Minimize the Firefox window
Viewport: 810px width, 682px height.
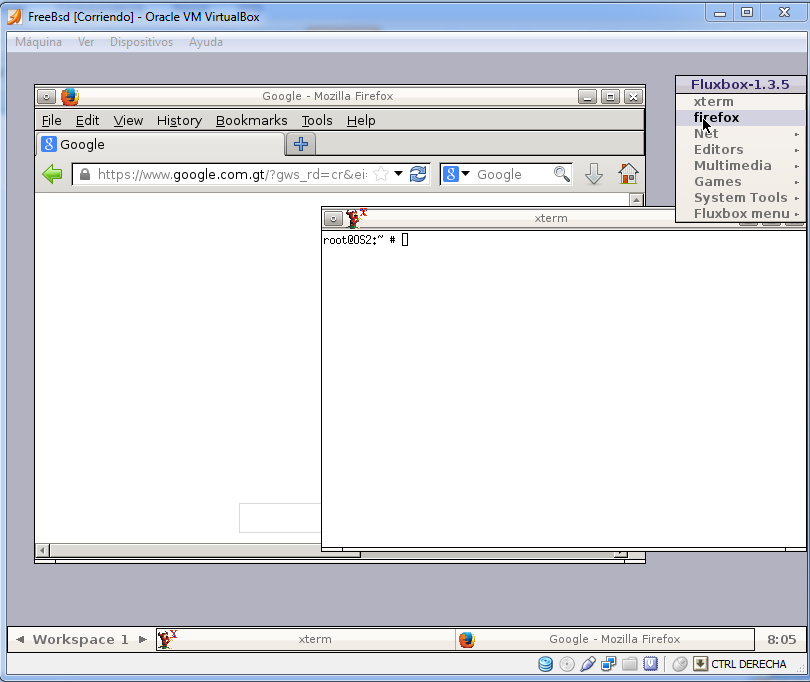587,97
